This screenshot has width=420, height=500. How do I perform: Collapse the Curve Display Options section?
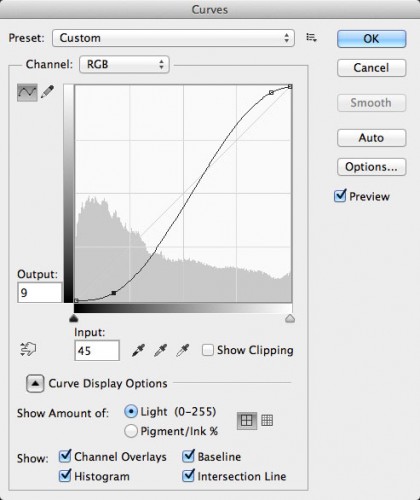35,384
